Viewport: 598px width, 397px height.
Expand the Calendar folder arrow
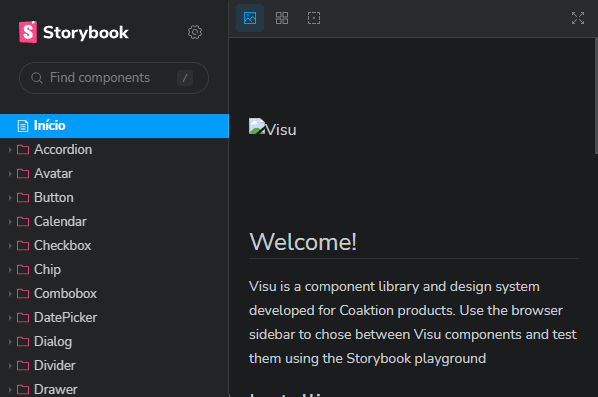(x=10, y=222)
